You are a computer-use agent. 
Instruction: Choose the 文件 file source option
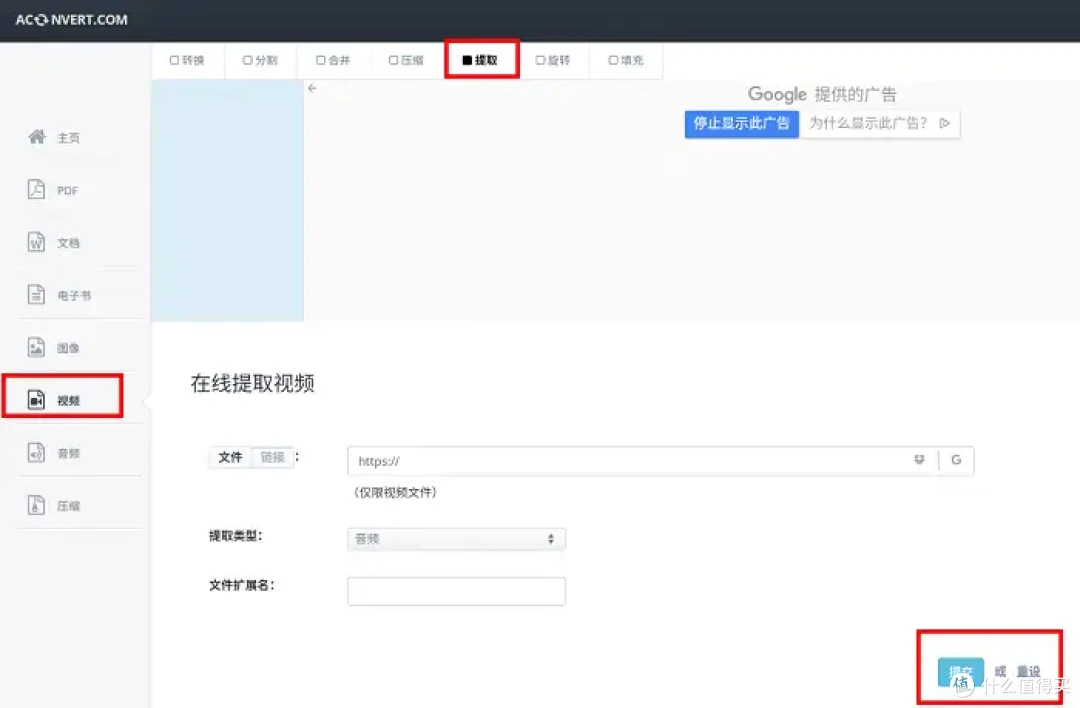(x=231, y=457)
